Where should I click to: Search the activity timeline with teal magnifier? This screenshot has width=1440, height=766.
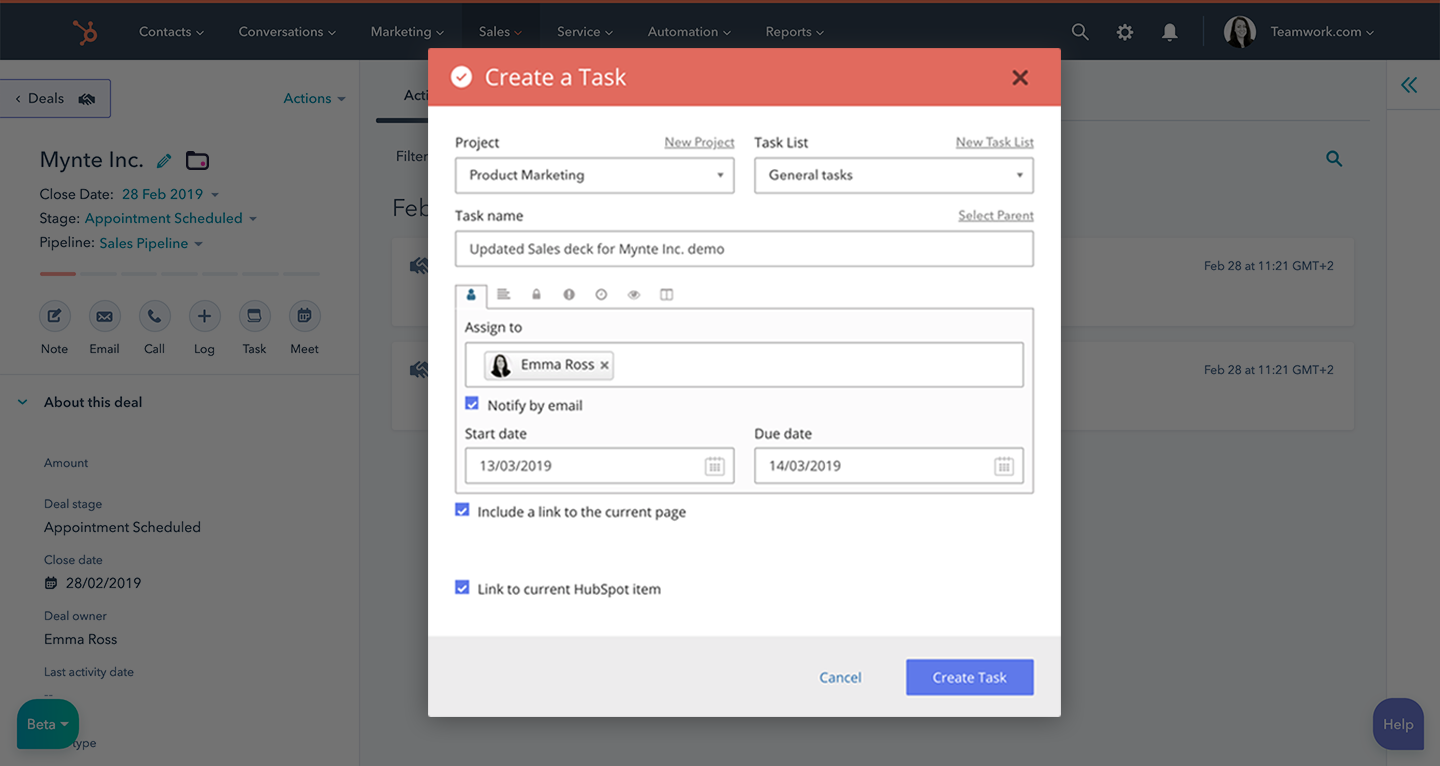pos(1334,158)
